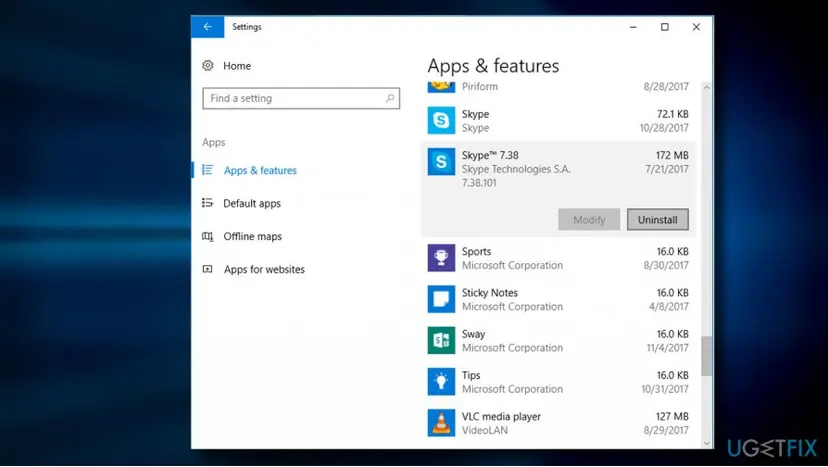Click the search magnifier icon
This screenshot has height=467, width=828.
click(x=390, y=98)
